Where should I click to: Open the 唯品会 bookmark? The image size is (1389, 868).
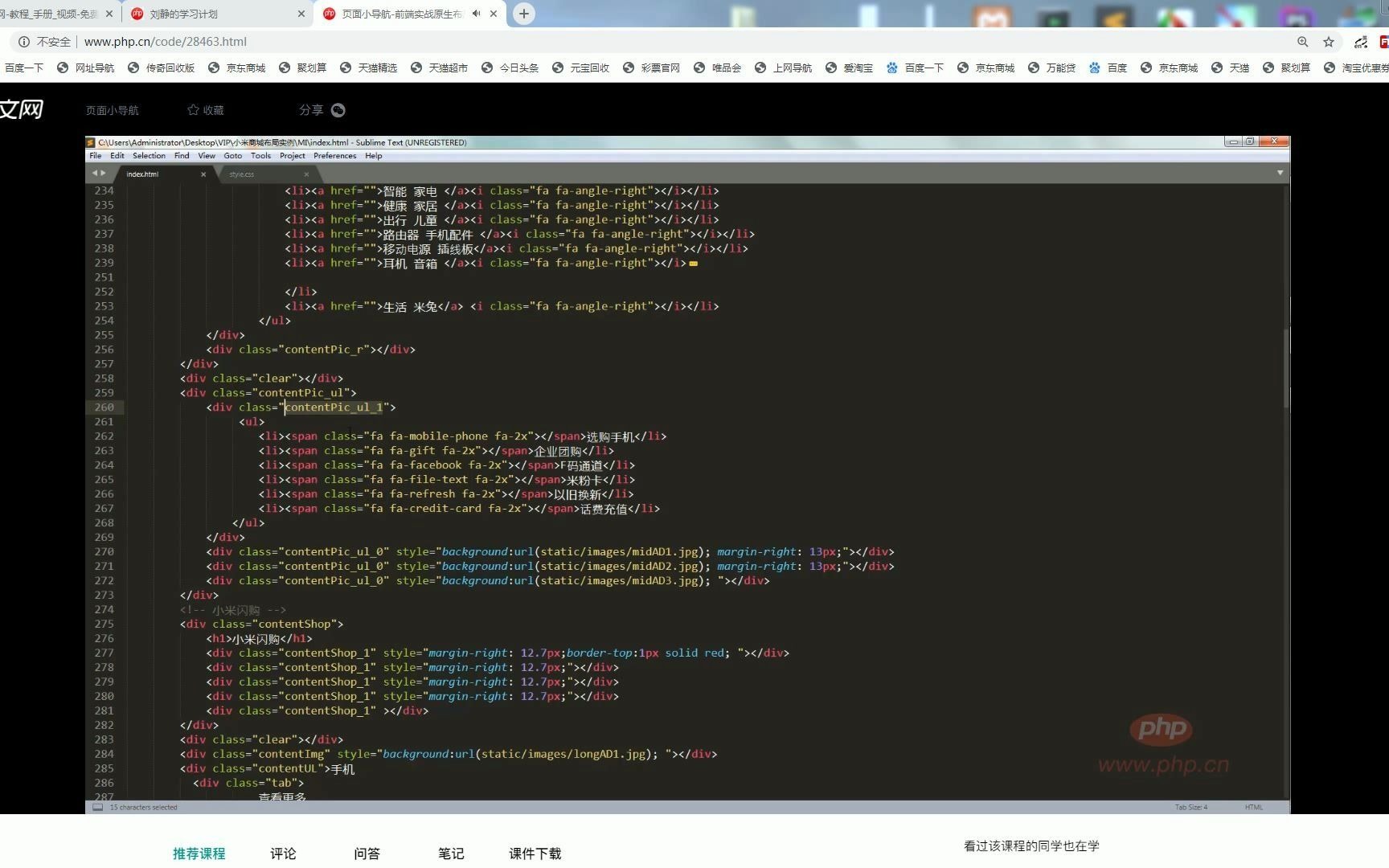pos(717,68)
